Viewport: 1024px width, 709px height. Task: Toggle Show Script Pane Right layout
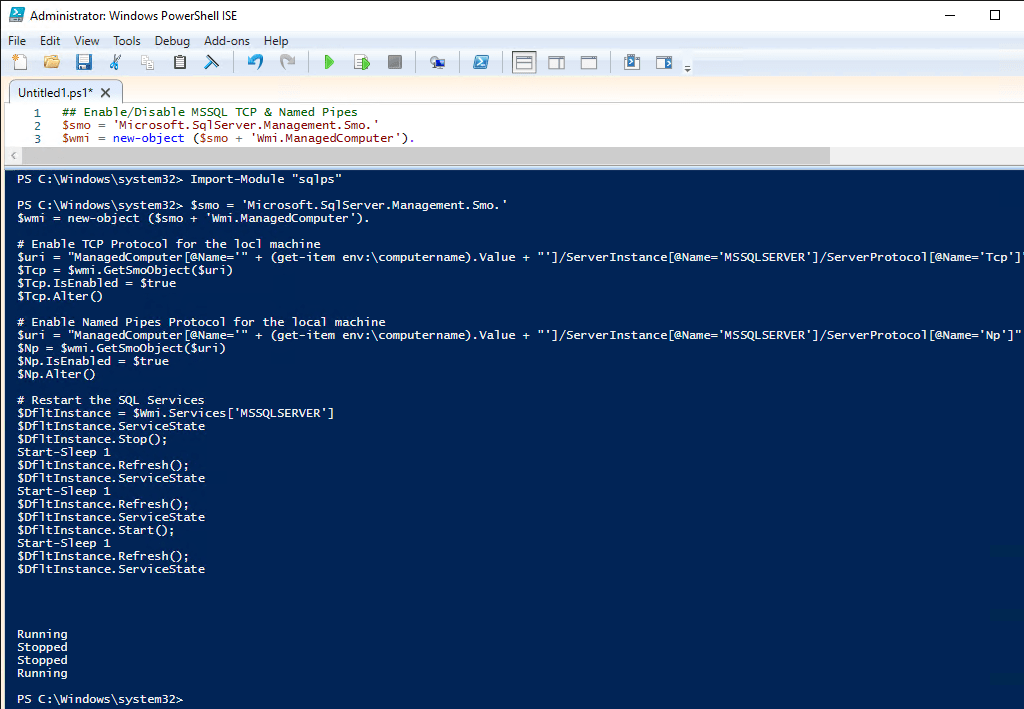click(556, 63)
